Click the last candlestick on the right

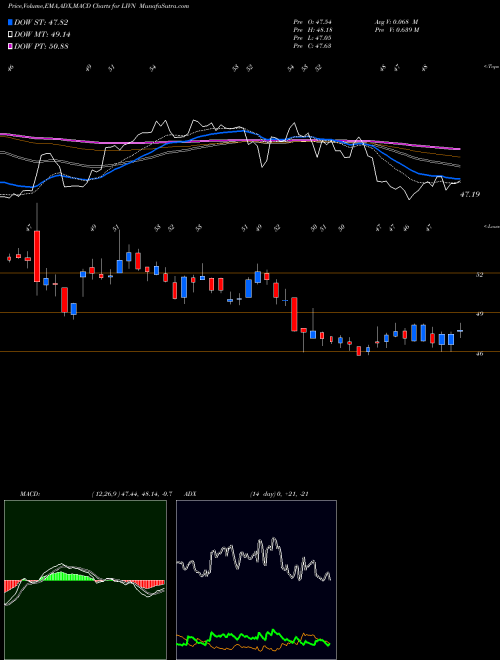coord(460,331)
